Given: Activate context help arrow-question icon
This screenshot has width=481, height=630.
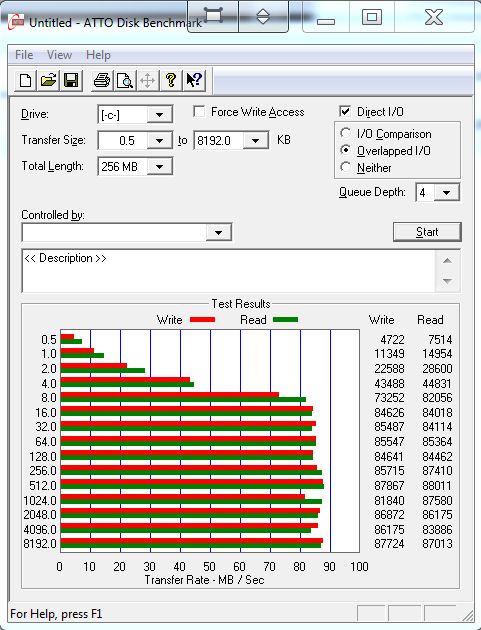Looking at the screenshot, I should coord(194,80).
